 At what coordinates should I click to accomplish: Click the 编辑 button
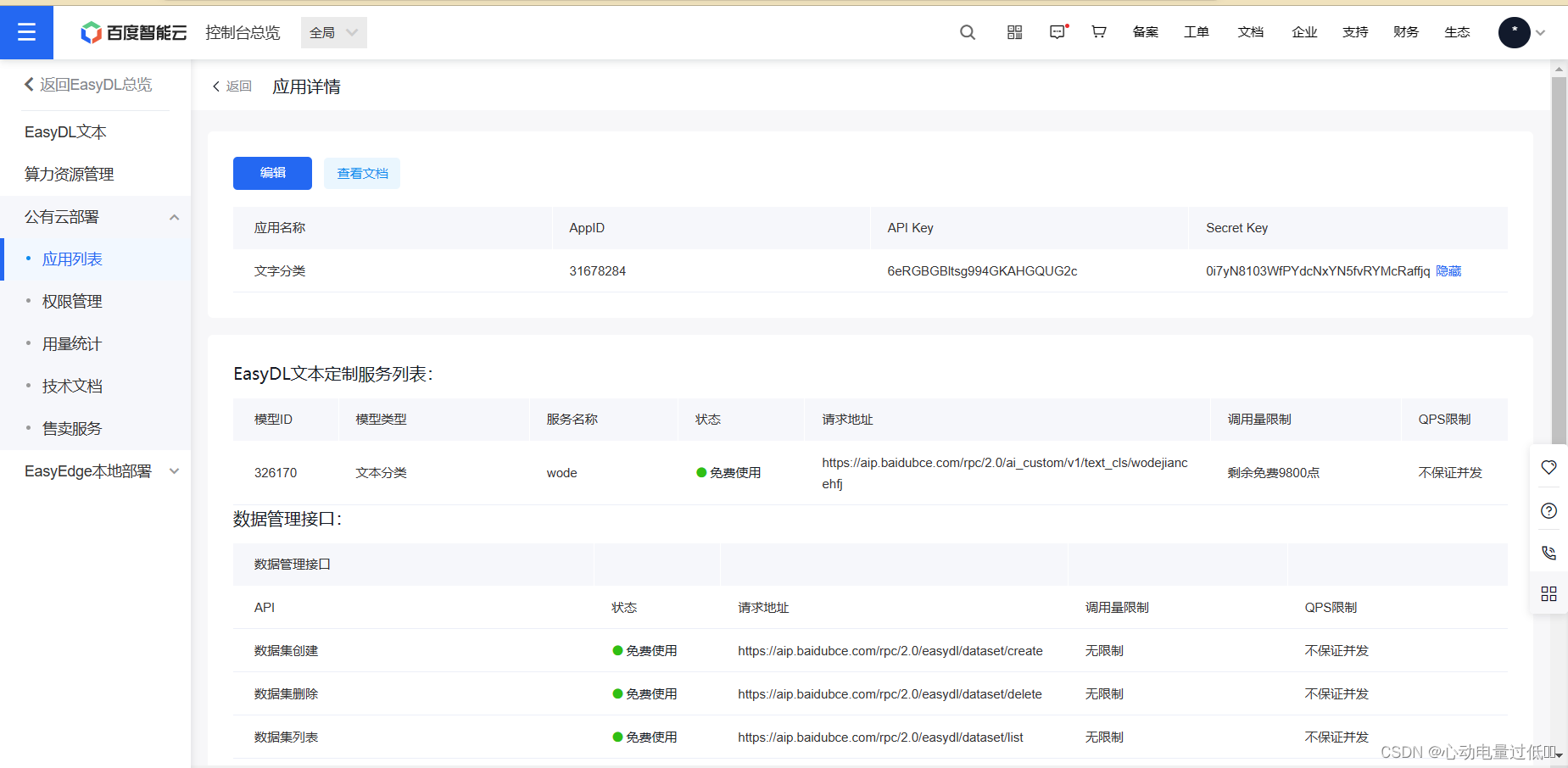point(272,173)
